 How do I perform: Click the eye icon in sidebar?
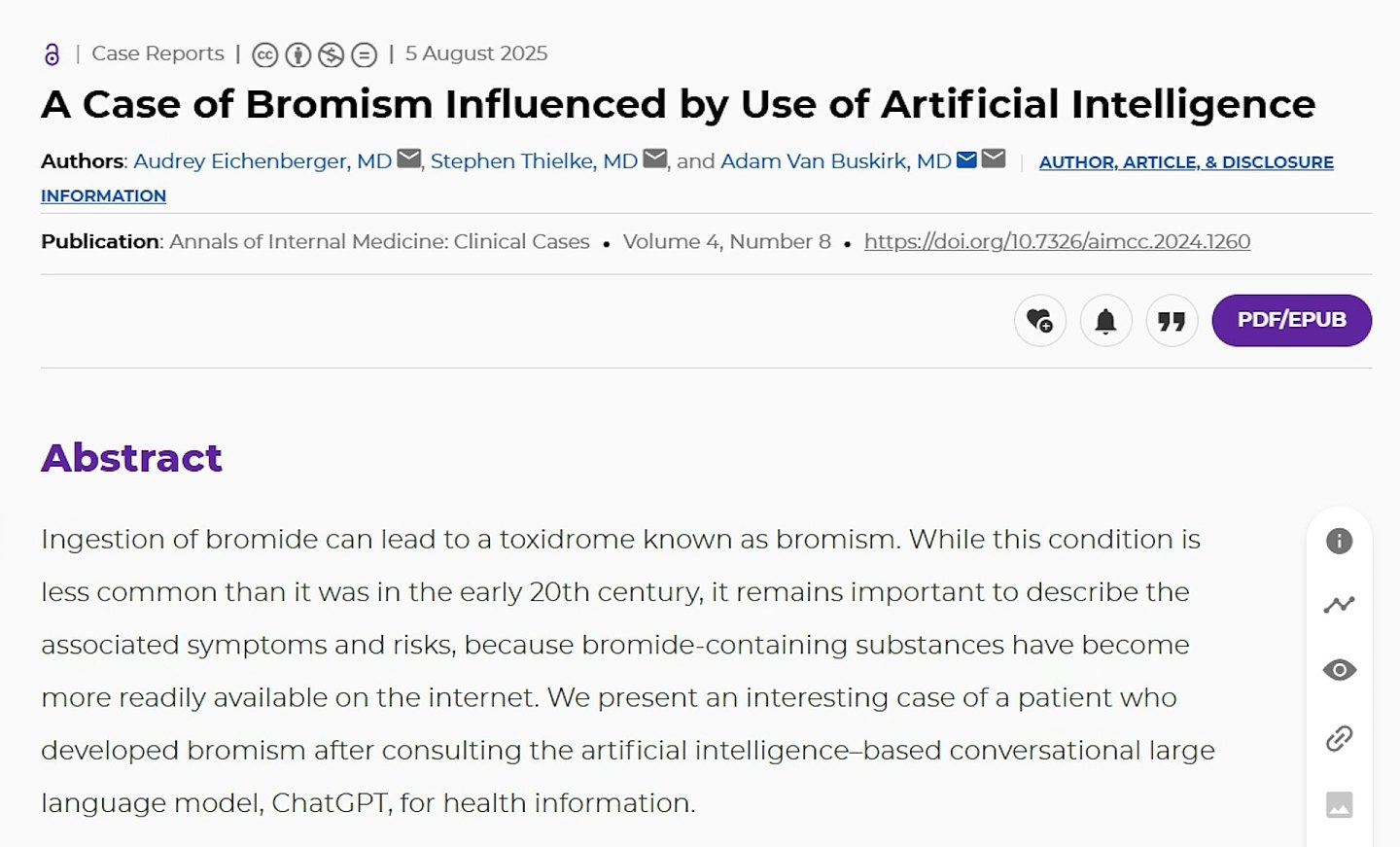(1340, 670)
